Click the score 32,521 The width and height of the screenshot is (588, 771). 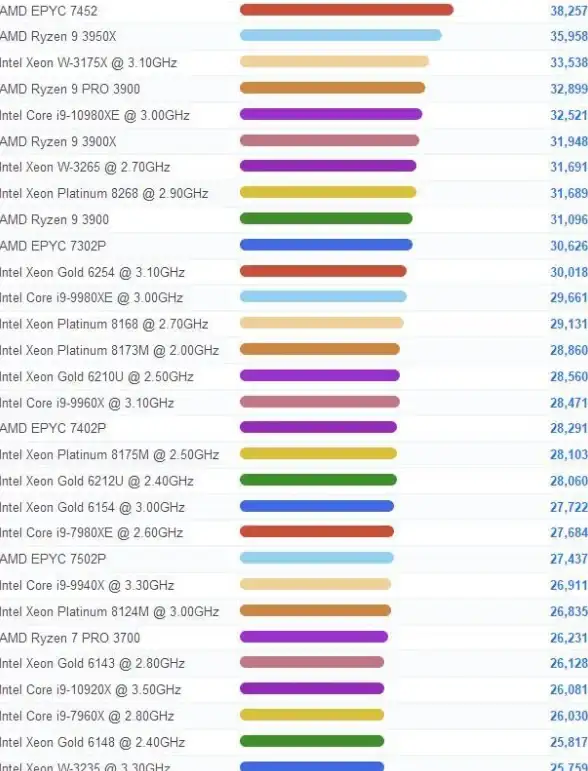click(569, 115)
